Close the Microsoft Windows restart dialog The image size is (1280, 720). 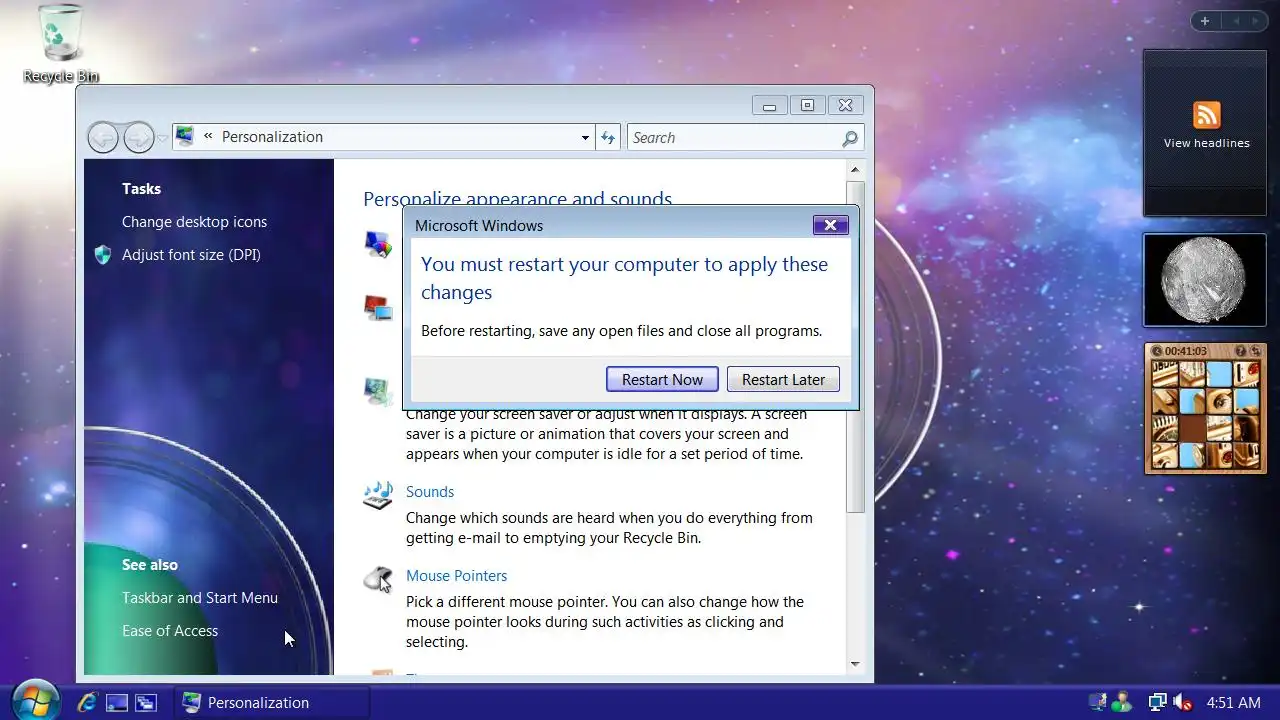[830, 225]
